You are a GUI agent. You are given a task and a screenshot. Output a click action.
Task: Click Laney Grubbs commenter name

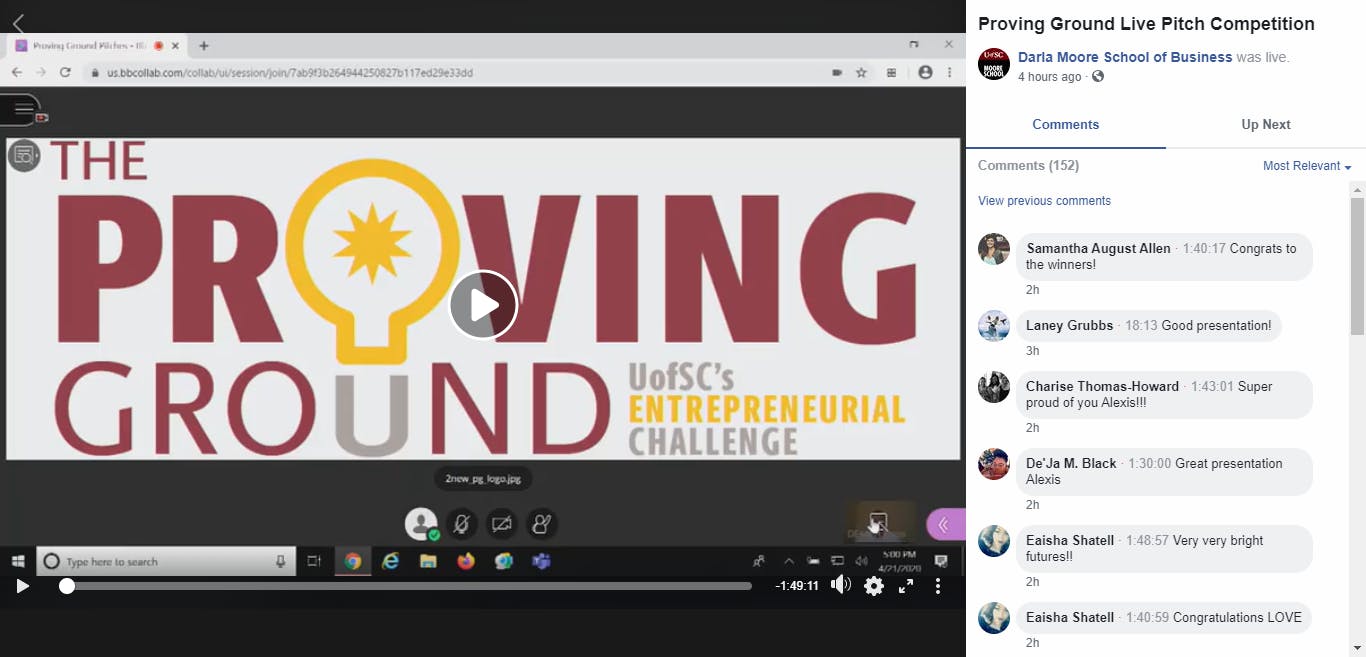[x=1069, y=325]
